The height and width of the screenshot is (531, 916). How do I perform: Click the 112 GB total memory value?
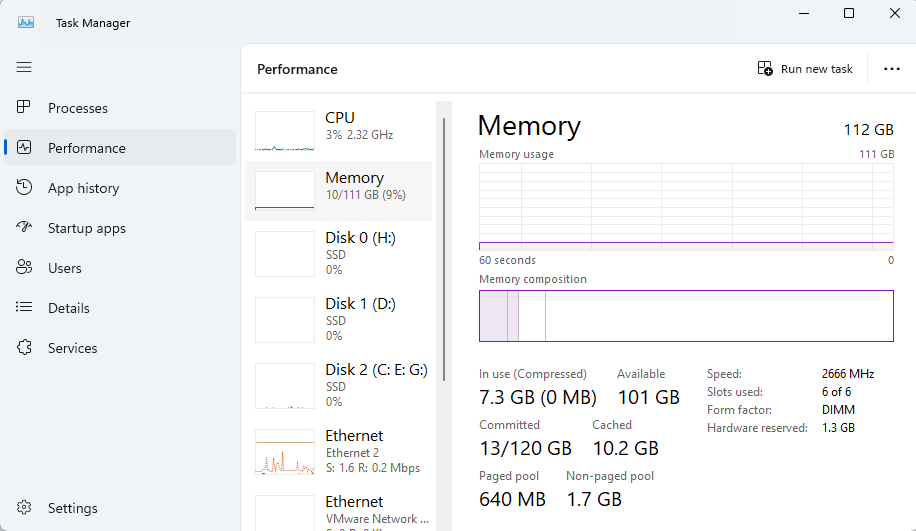(x=868, y=130)
